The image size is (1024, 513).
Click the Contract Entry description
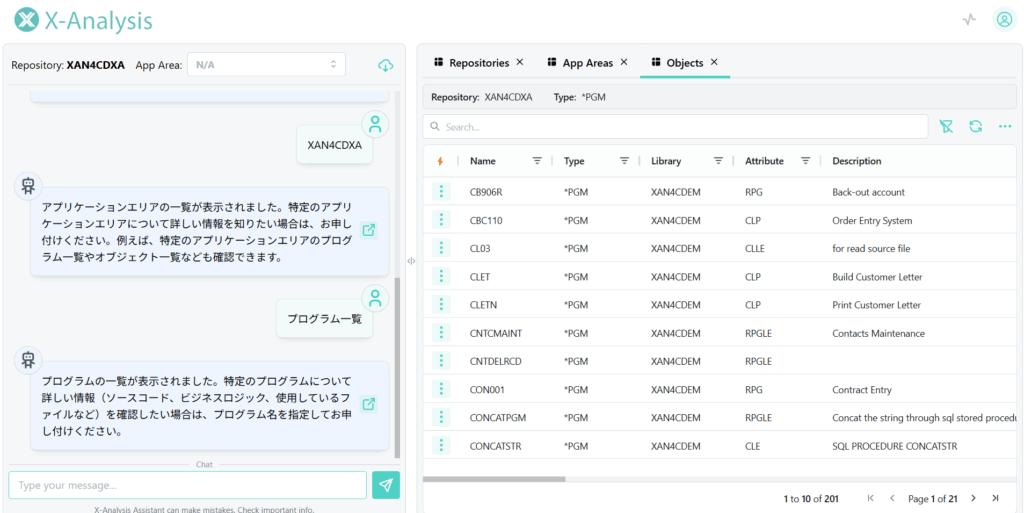point(861,390)
